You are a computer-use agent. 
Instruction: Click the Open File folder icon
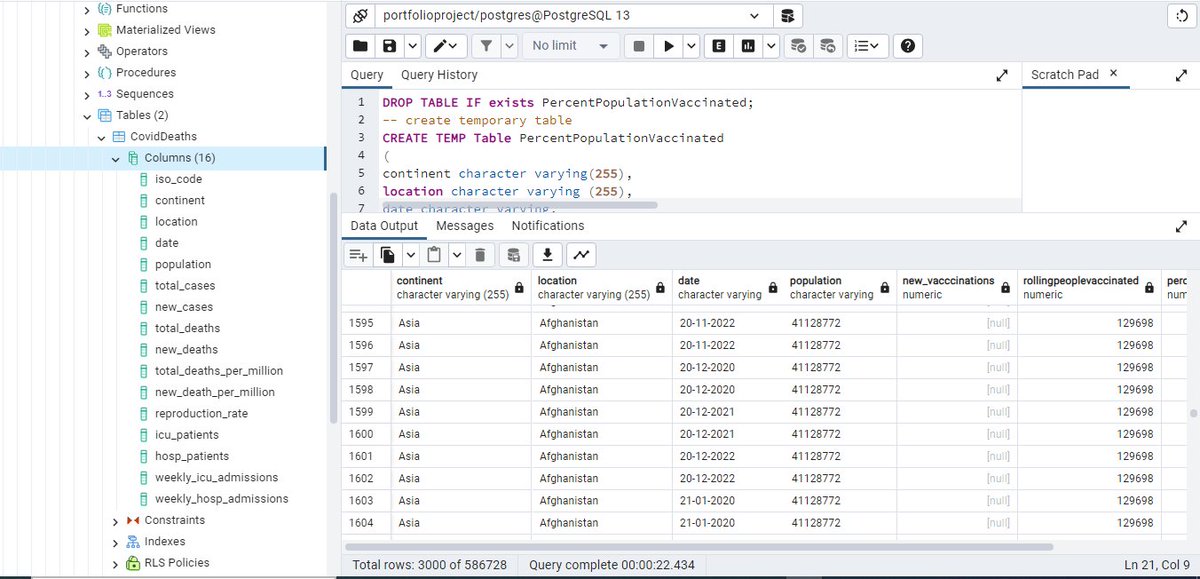pyautogui.click(x=360, y=46)
